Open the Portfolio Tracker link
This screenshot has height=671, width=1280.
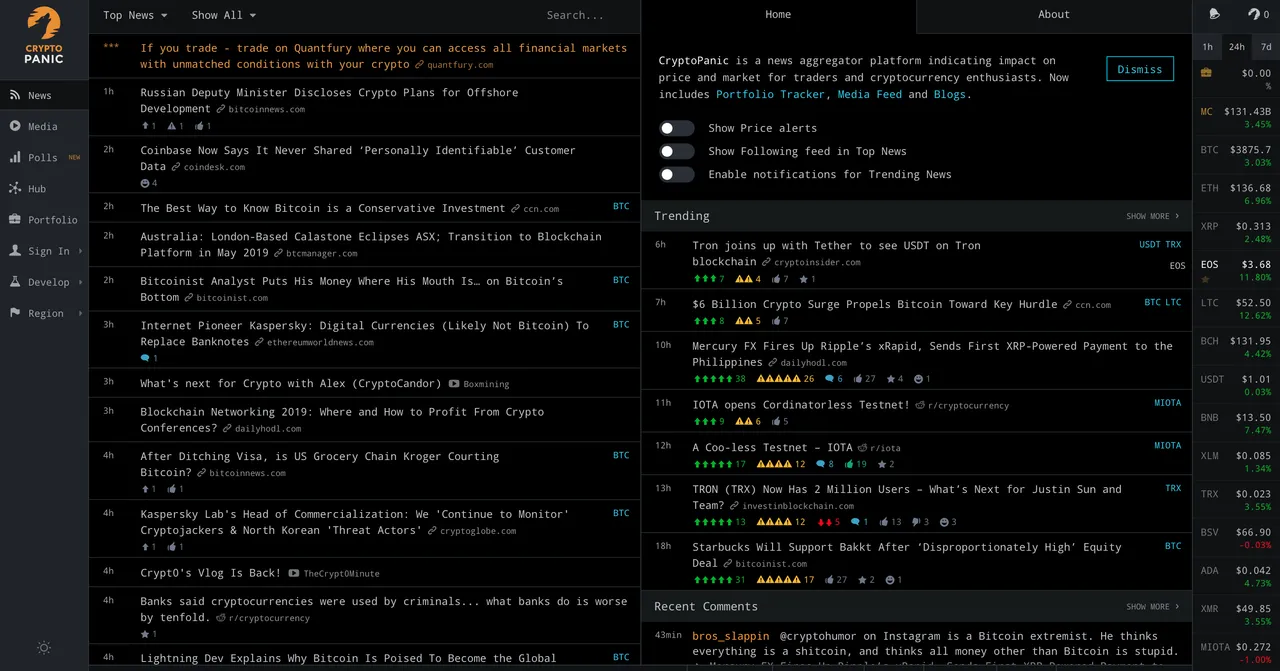coord(771,94)
